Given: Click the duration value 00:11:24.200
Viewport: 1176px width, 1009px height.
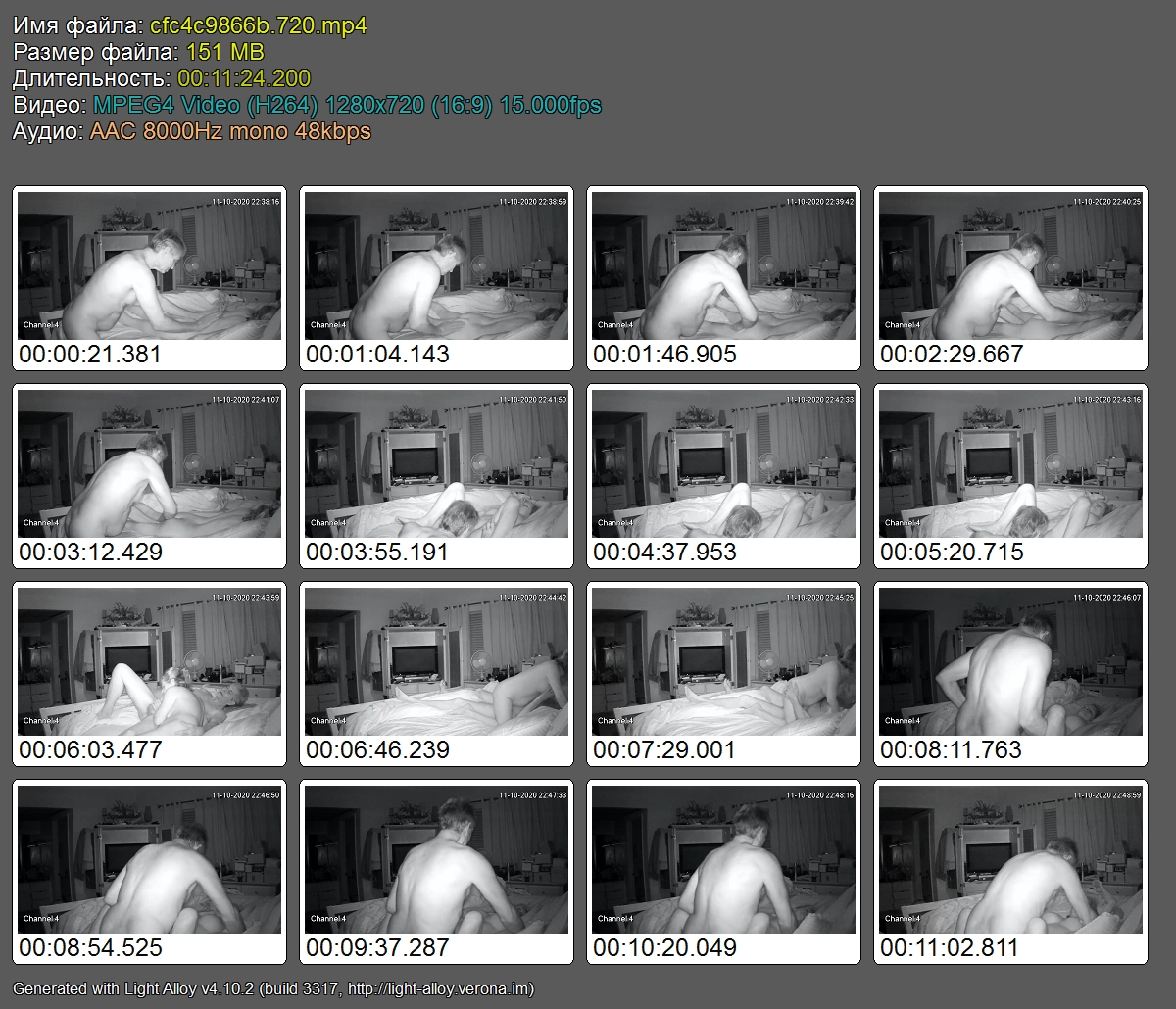Looking at the screenshot, I should coord(244,79).
